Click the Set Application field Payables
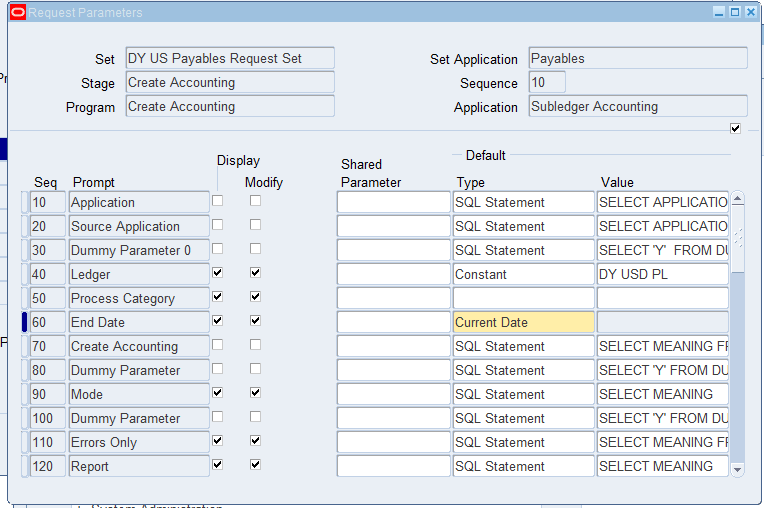The height and width of the screenshot is (508, 764). click(638, 58)
